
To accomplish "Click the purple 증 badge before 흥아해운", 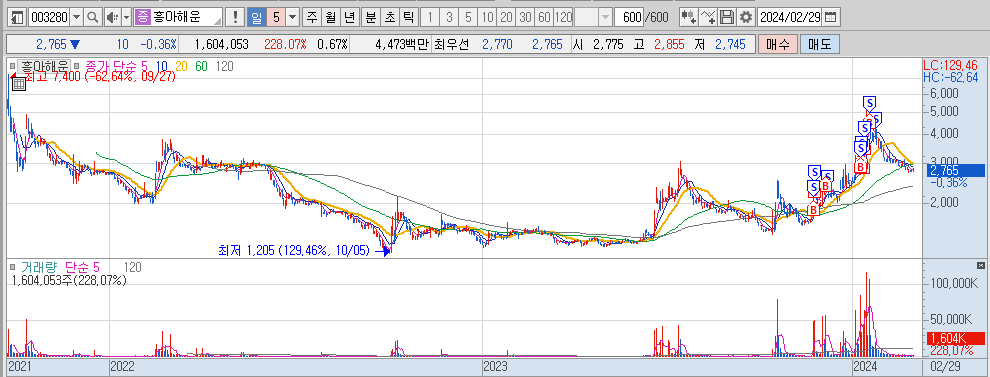I will (143, 17).
